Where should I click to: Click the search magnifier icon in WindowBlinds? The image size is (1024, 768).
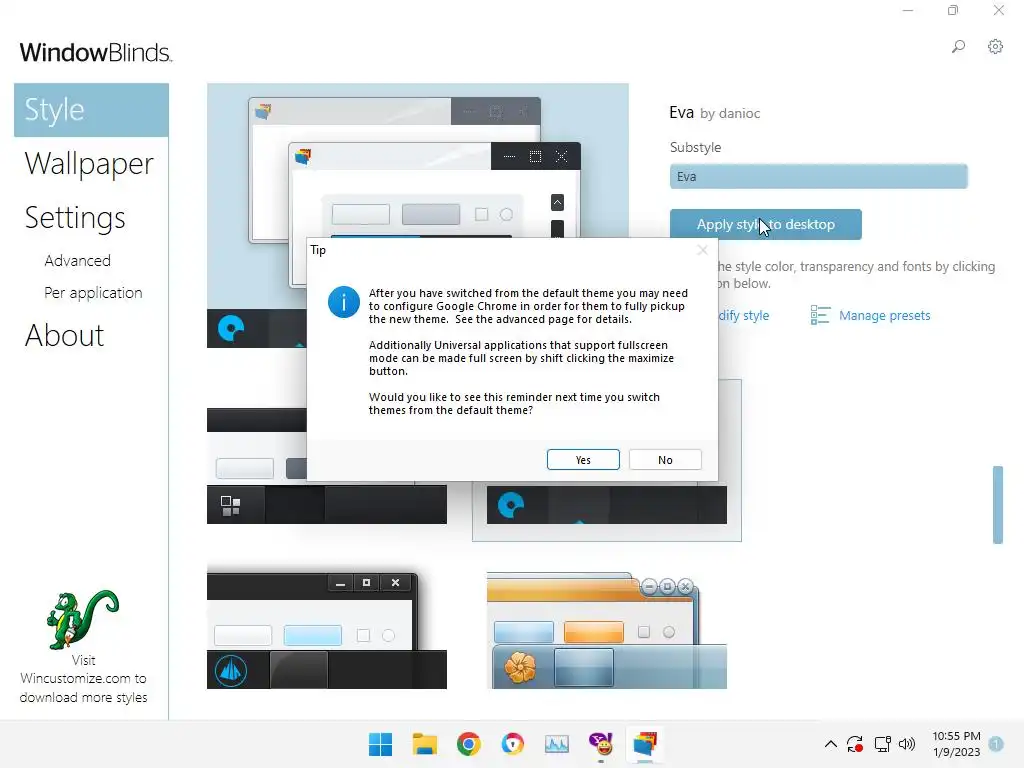tap(958, 46)
